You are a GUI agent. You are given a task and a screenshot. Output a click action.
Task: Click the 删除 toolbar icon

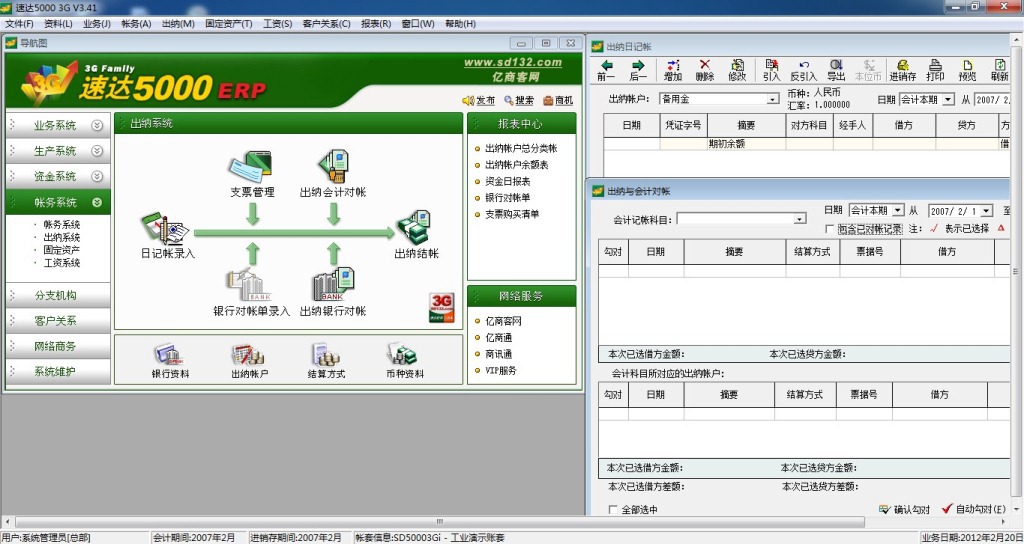pyautogui.click(x=705, y=70)
